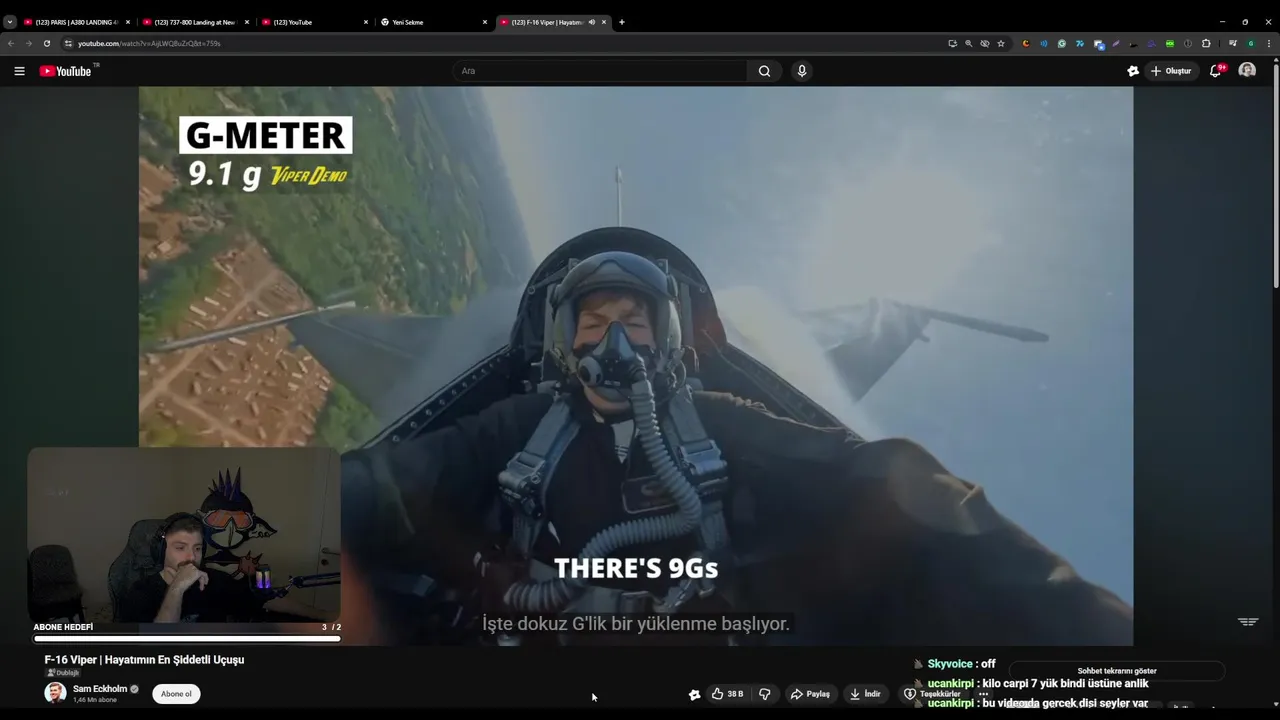Screen dimensions: 1280x720
Task: Share the video via Paylaş
Action: [810, 694]
